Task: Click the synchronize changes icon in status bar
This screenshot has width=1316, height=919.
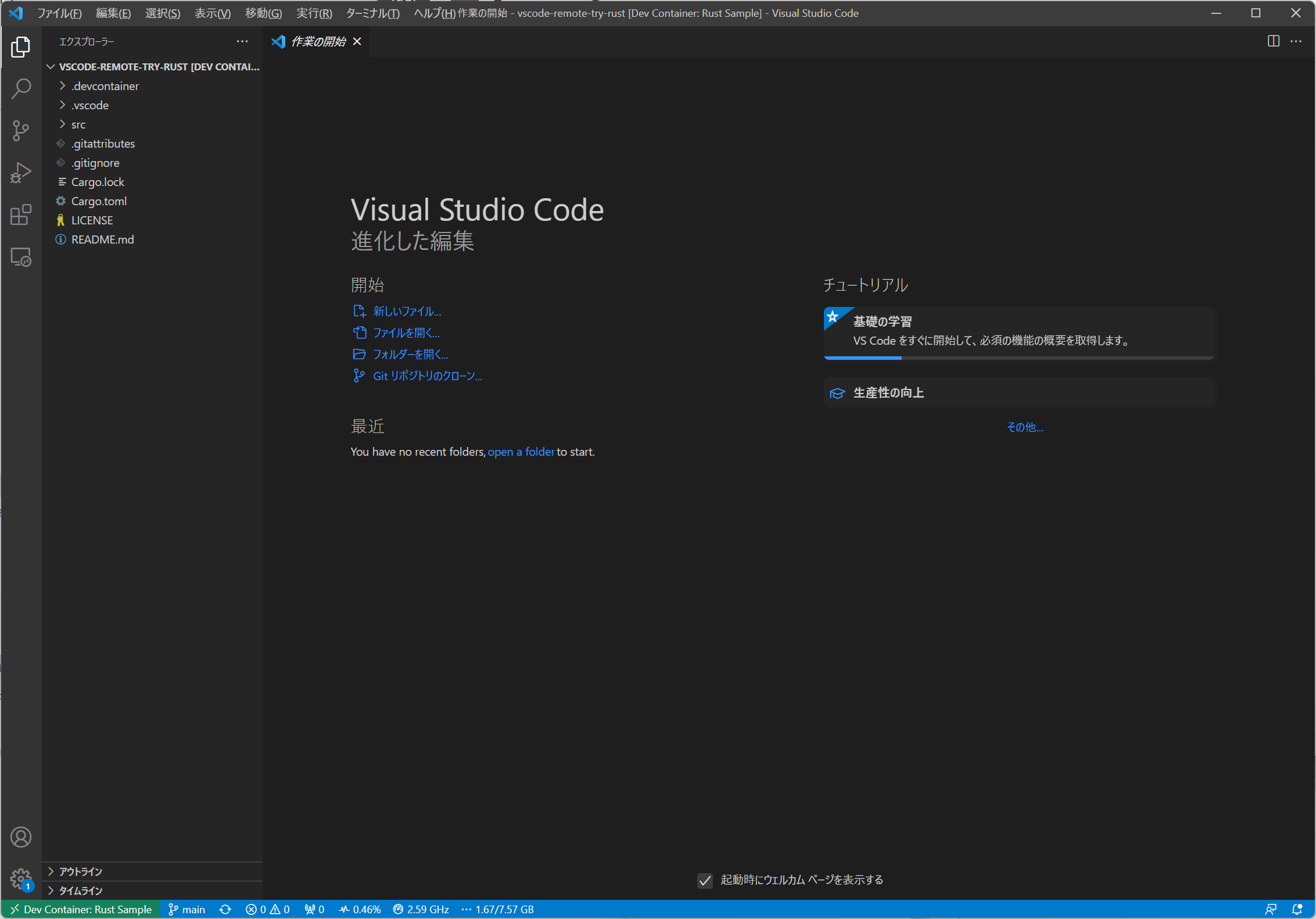Action: point(225,910)
